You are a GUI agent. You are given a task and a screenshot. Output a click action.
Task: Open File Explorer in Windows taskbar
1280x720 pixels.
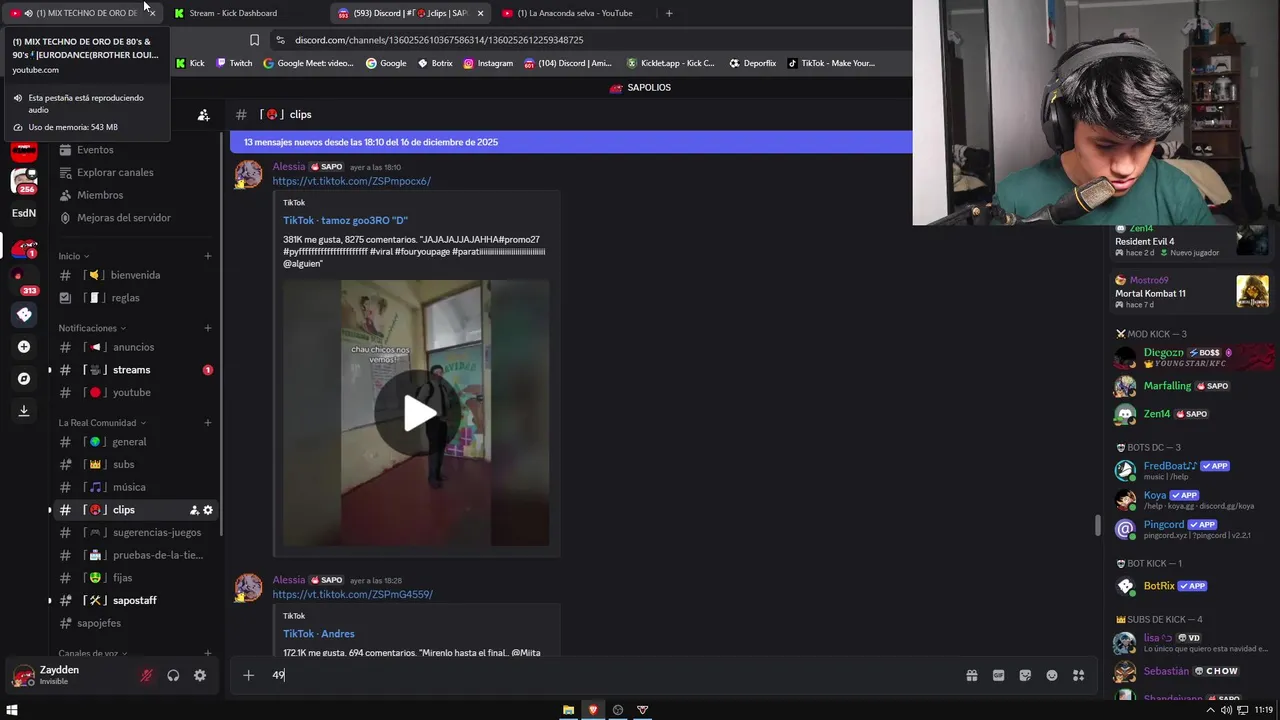[568, 710]
